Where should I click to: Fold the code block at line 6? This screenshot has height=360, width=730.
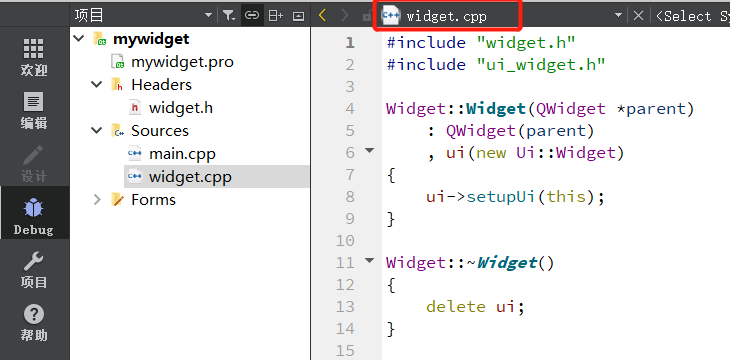pyautogui.click(x=370, y=150)
